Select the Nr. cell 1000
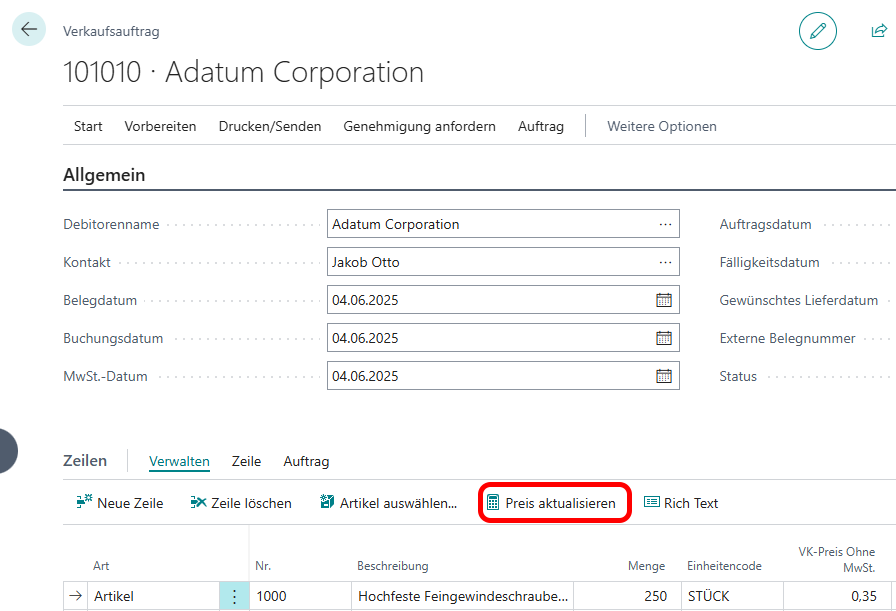Screen dimensions: 896x611 pyautogui.click(x=301, y=596)
